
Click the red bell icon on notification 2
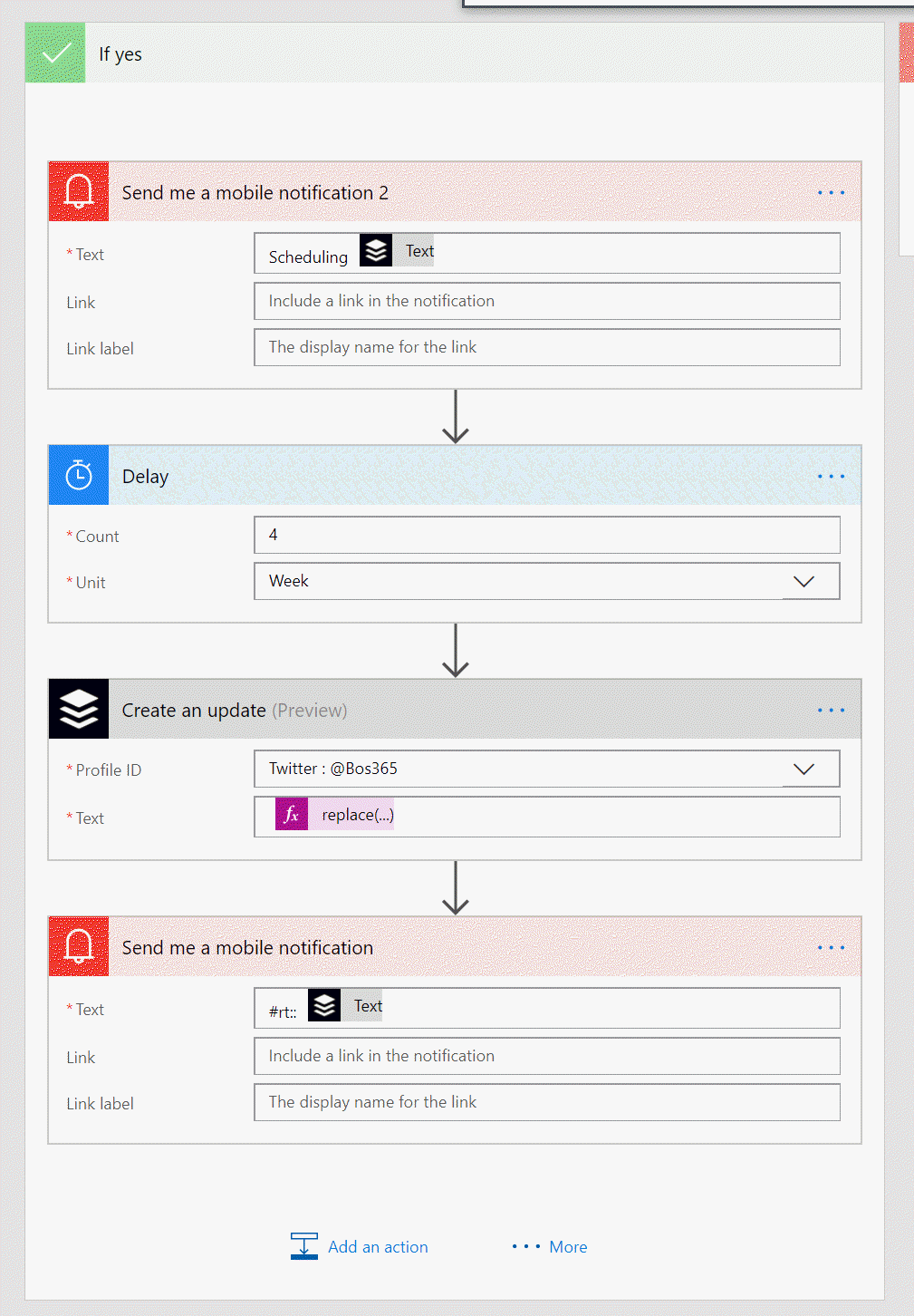tap(79, 192)
